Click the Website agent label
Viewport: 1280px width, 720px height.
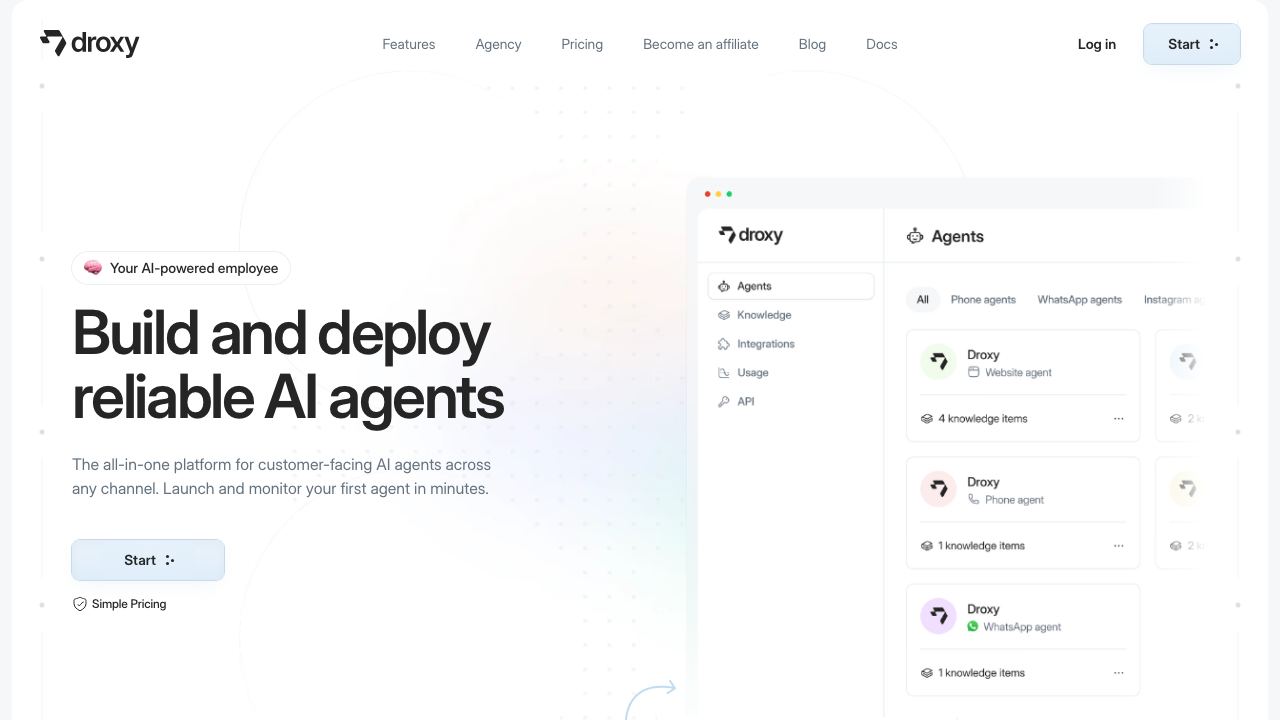tap(1018, 372)
